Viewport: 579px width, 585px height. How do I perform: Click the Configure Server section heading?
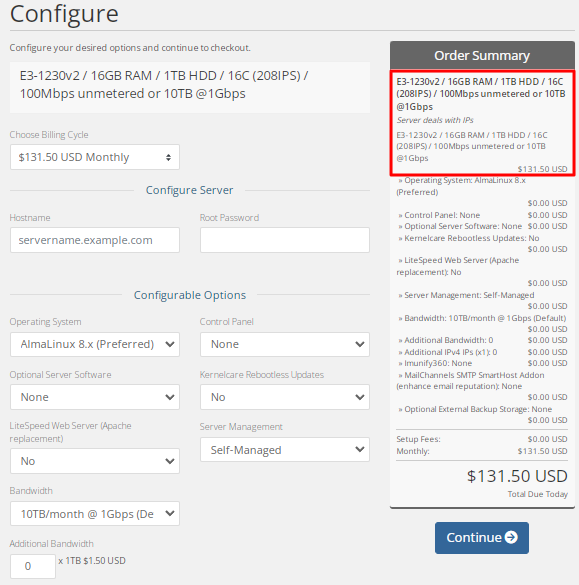click(x=190, y=190)
